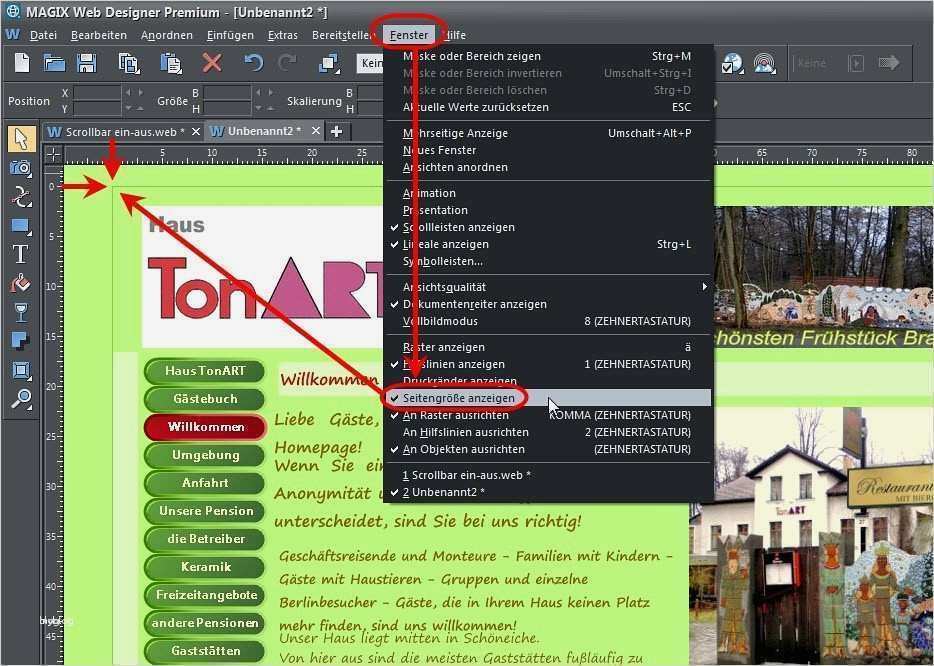Open the Bearbeiten menu

(x=98, y=35)
